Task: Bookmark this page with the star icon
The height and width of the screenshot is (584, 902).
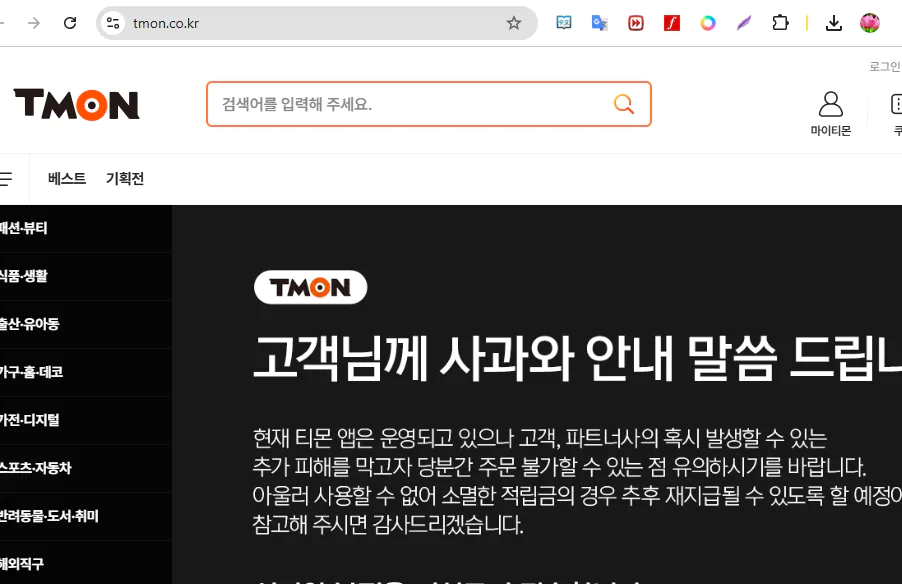Action: pos(514,23)
